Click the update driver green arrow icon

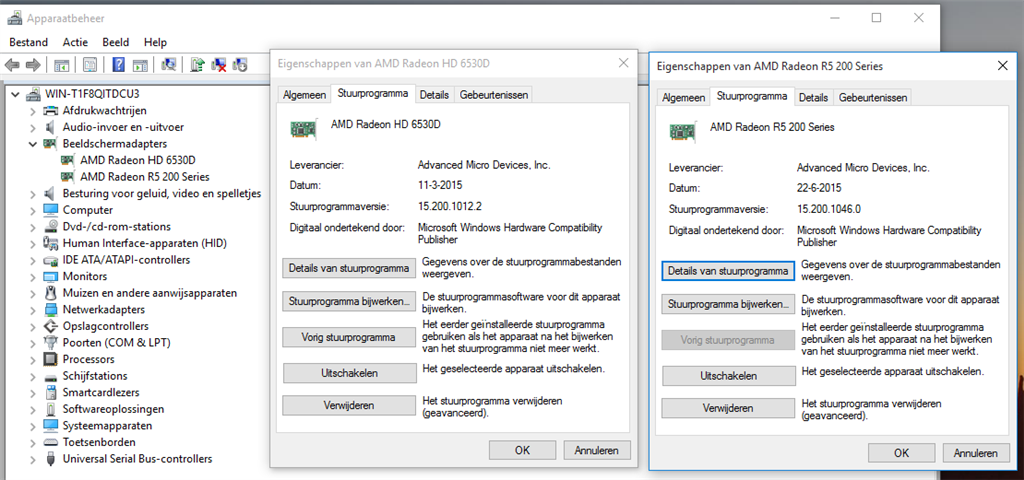tap(197, 65)
